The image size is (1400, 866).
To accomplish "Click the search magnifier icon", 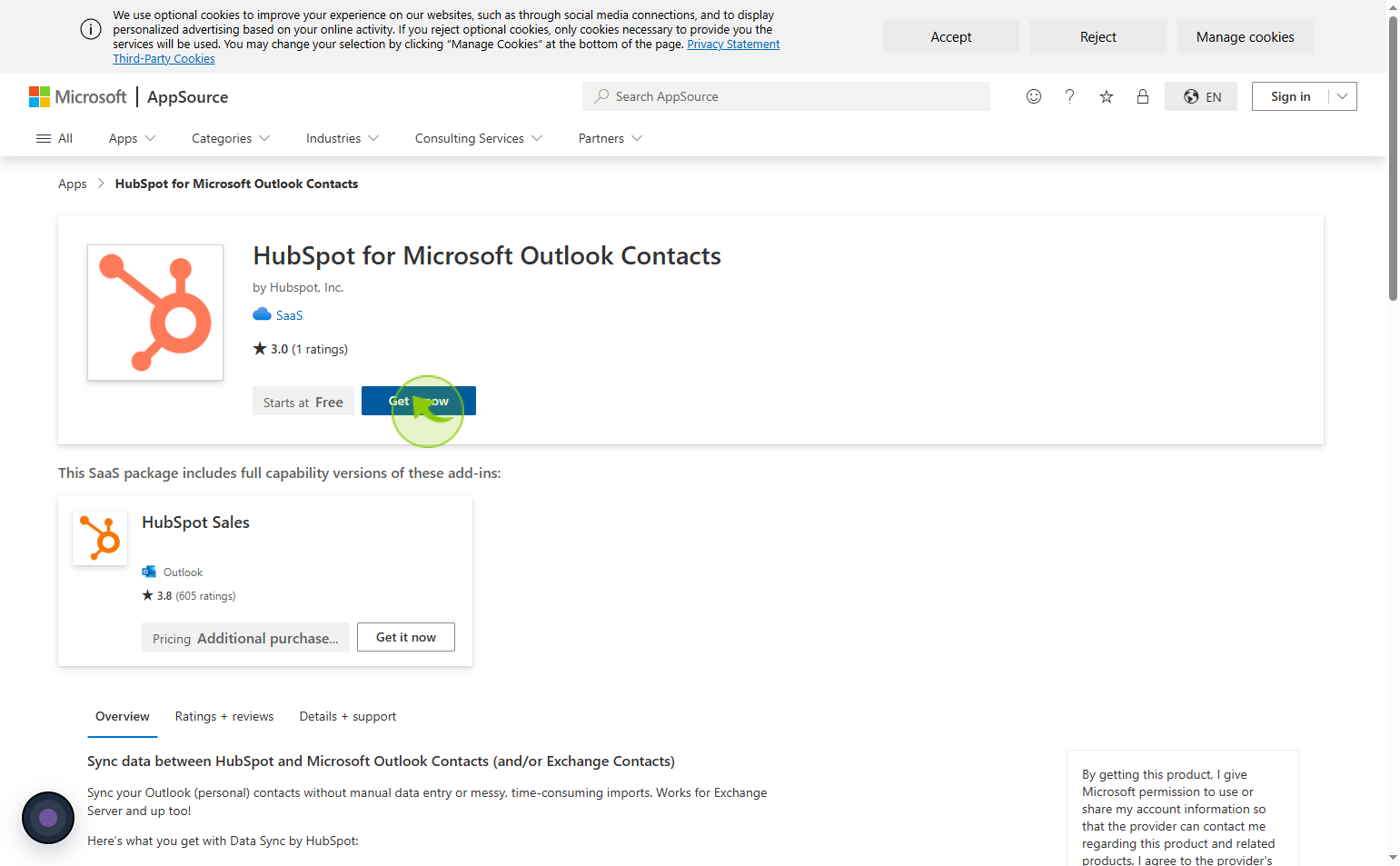I will [x=601, y=96].
